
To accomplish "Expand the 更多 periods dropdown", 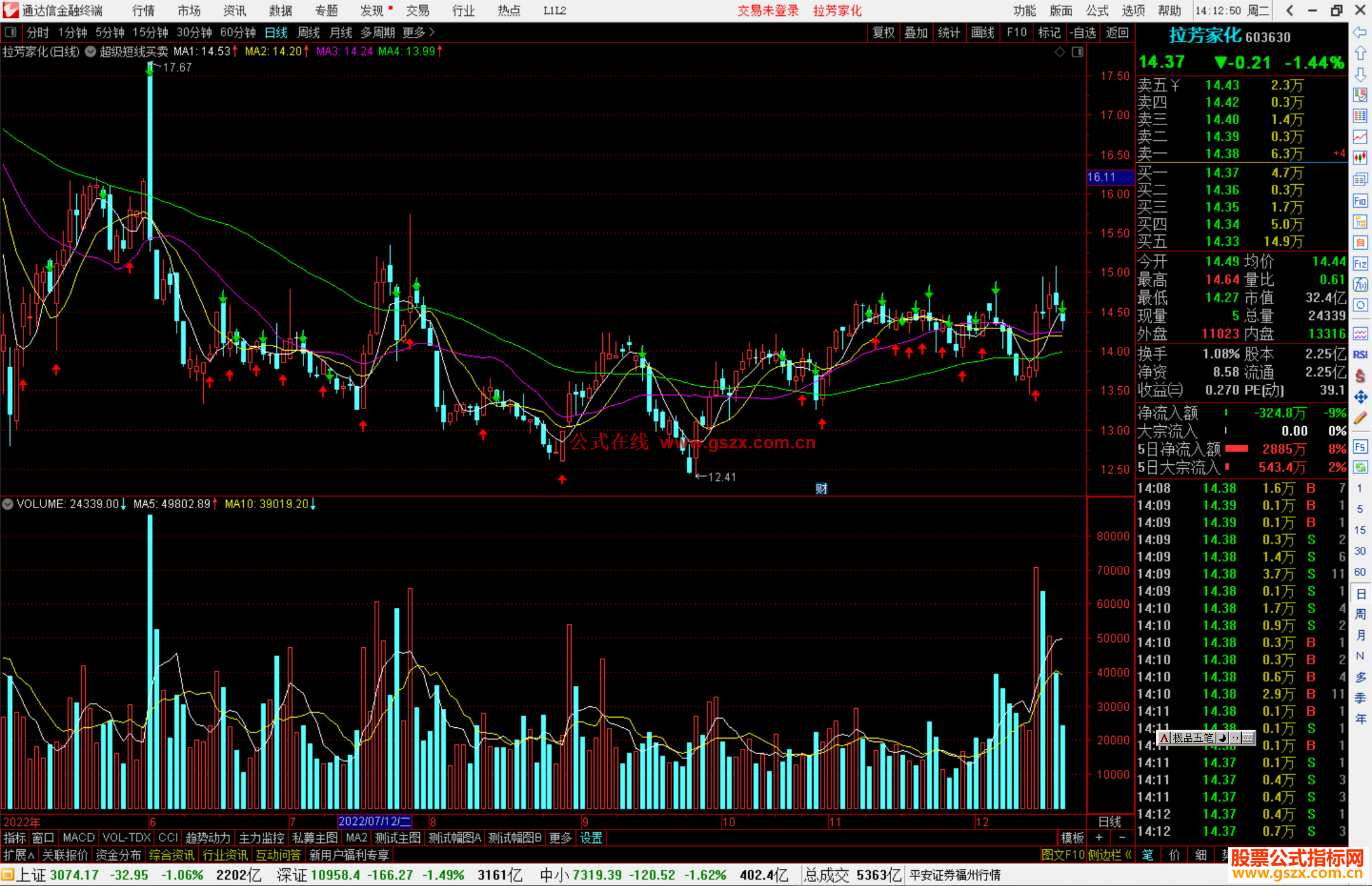I will 419,32.
